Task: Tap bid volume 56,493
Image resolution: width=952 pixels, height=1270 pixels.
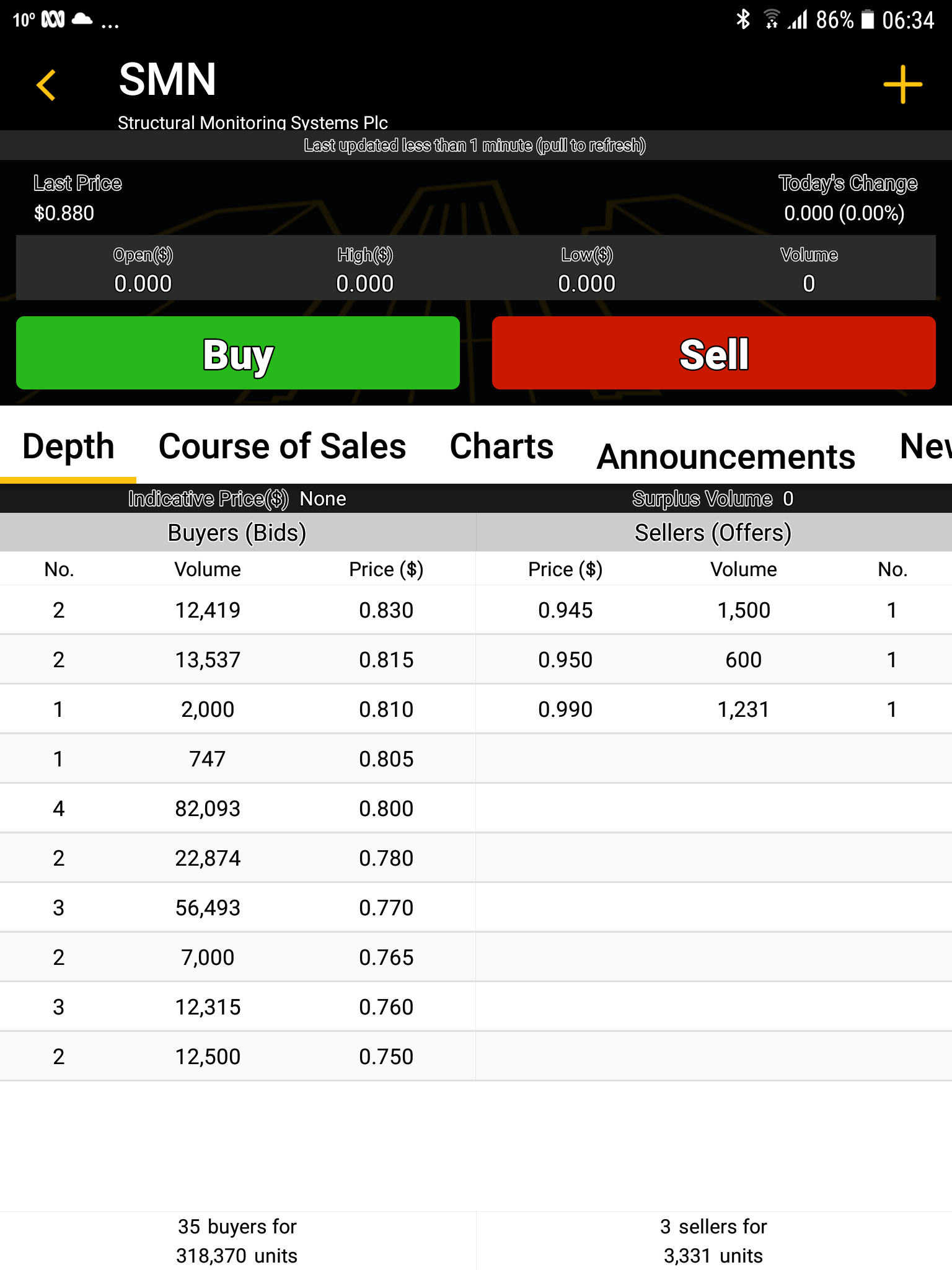Action: coord(208,908)
